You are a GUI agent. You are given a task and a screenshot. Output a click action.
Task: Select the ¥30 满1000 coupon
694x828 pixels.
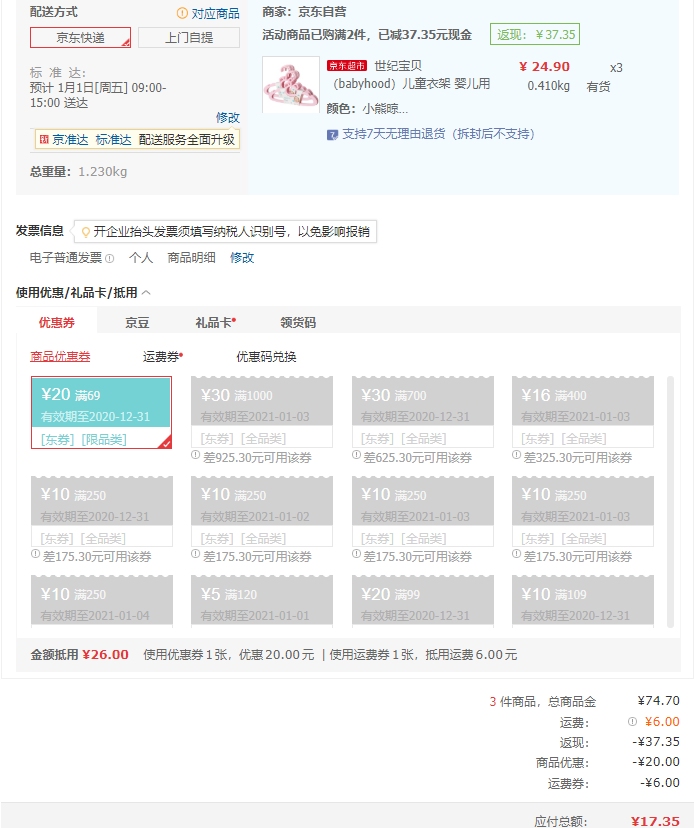[262, 412]
